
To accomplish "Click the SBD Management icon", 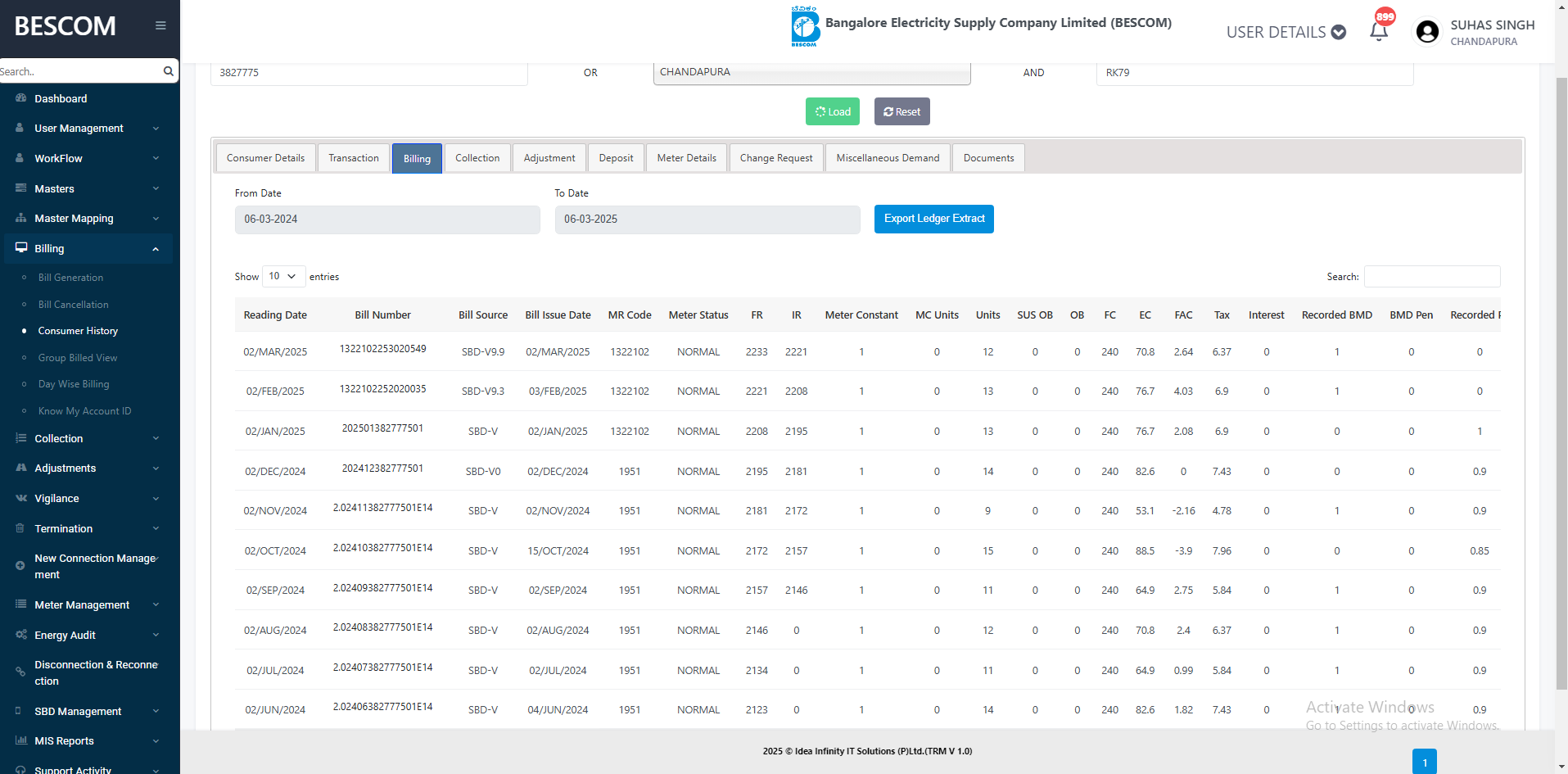I will pyautogui.click(x=19, y=711).
